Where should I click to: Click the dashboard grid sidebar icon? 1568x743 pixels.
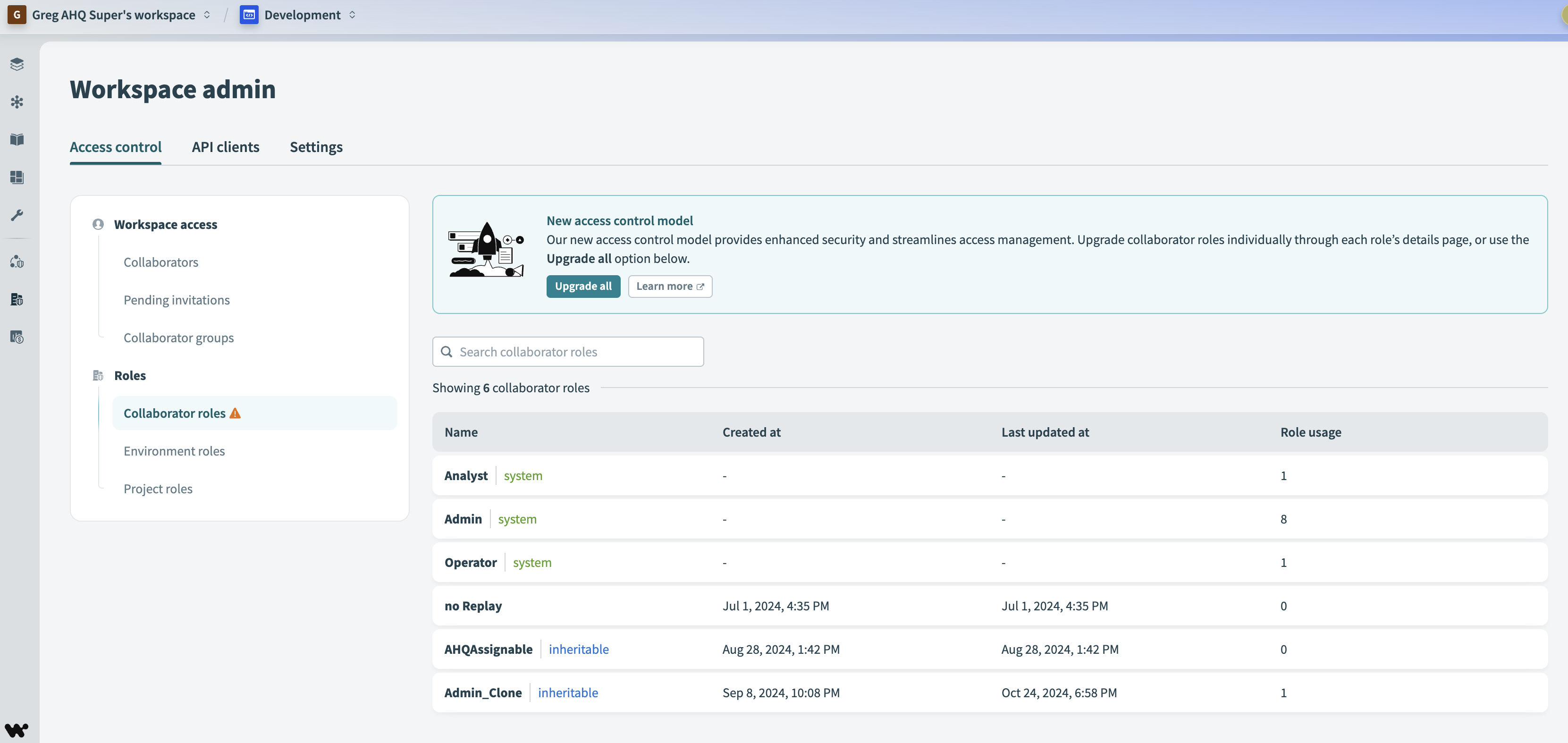coord(17,177)
